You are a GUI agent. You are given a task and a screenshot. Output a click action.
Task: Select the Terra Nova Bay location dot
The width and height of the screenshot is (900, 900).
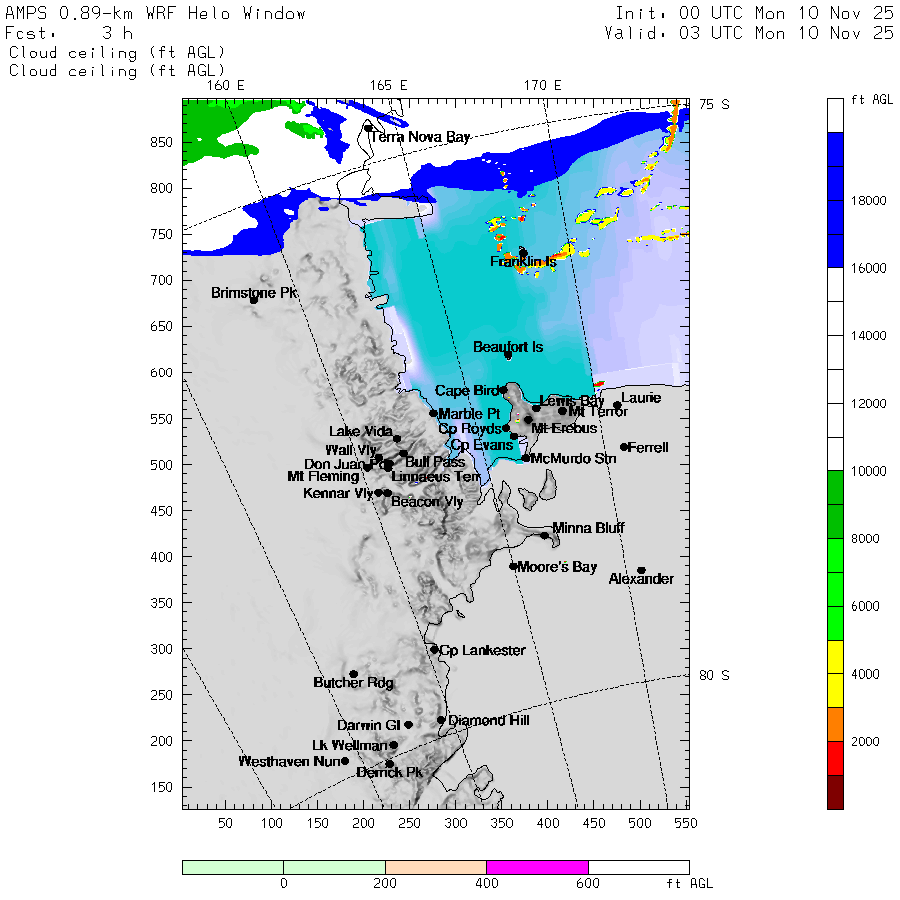tap(368, 128)
